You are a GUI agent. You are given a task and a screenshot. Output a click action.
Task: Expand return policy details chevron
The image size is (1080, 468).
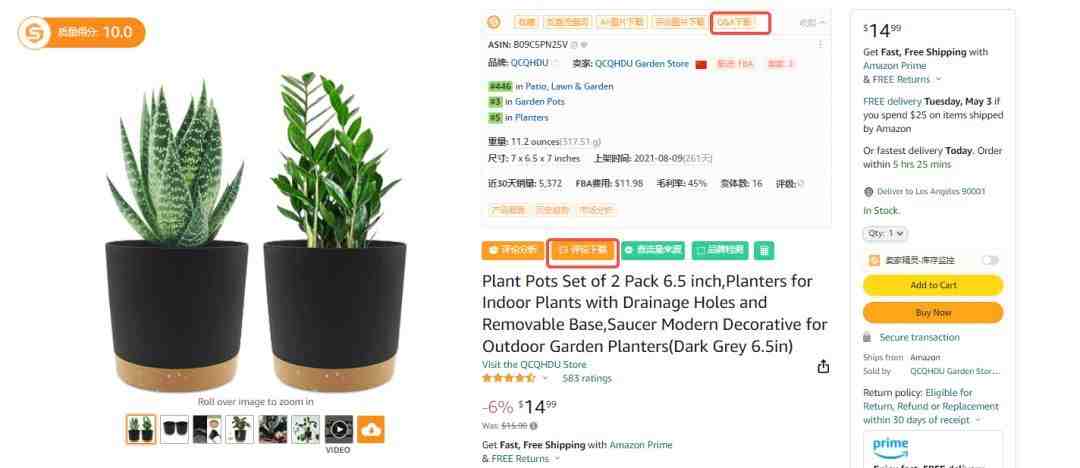coord(978,420)
